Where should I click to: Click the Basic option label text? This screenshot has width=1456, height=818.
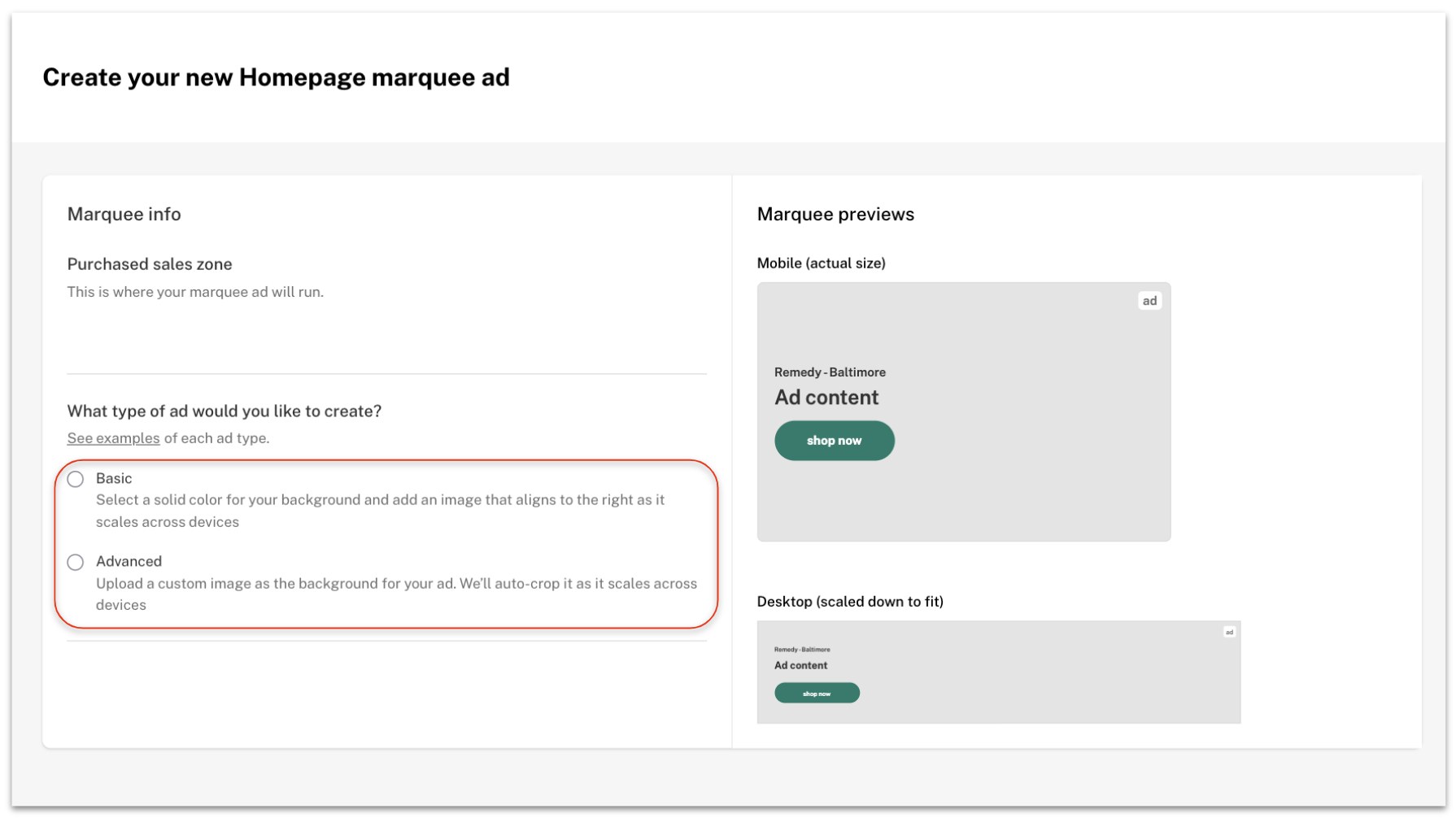coord(114,479)
